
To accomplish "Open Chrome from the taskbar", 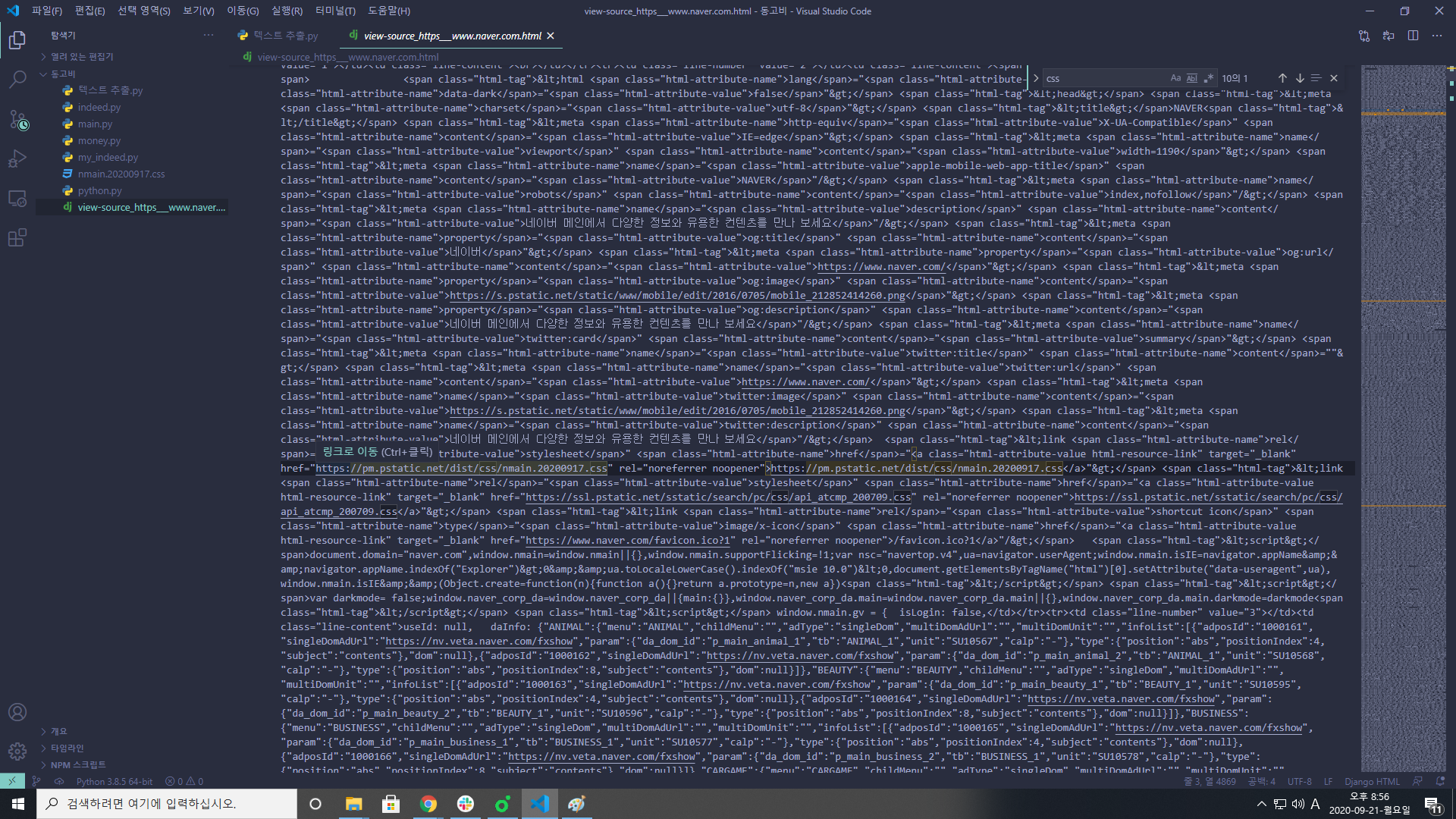I will pos(428,804).
